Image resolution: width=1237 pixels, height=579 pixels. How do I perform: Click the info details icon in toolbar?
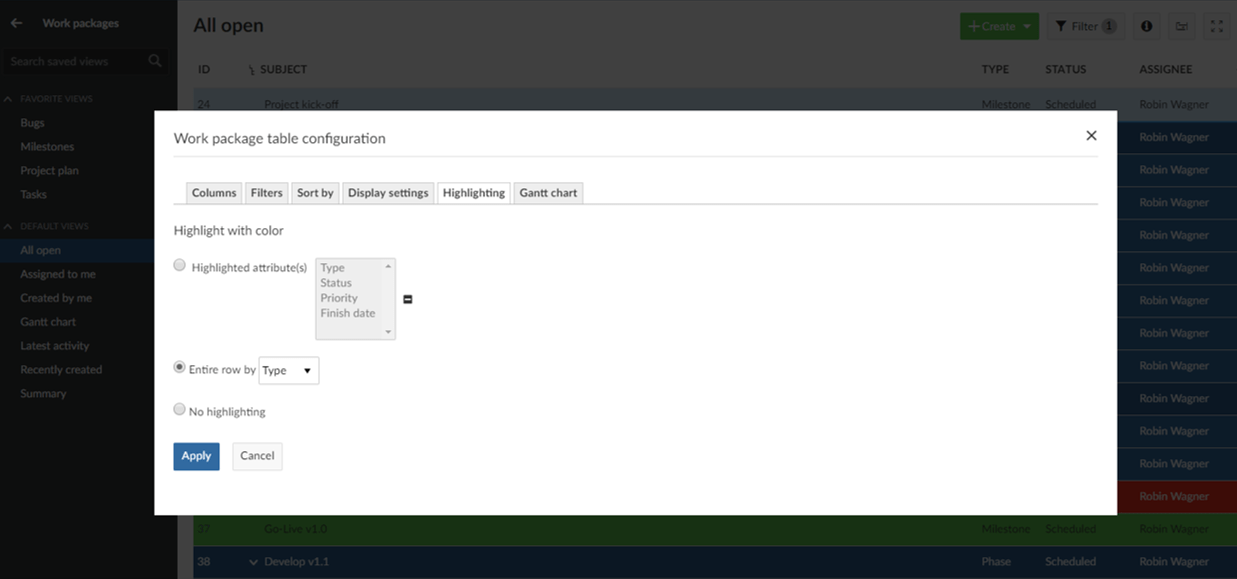click(x=1146, y=27)
